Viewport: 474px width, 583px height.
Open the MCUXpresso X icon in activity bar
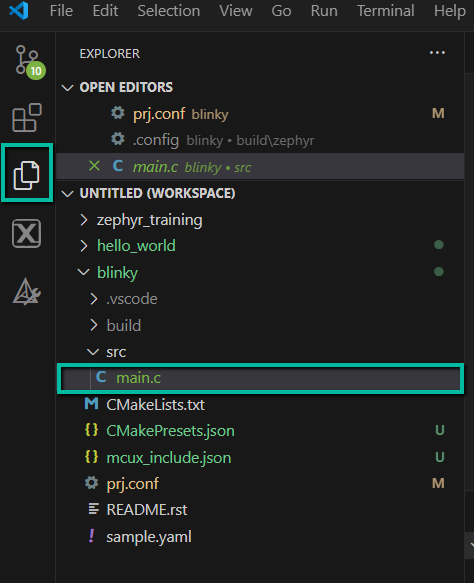coord(26,233)
